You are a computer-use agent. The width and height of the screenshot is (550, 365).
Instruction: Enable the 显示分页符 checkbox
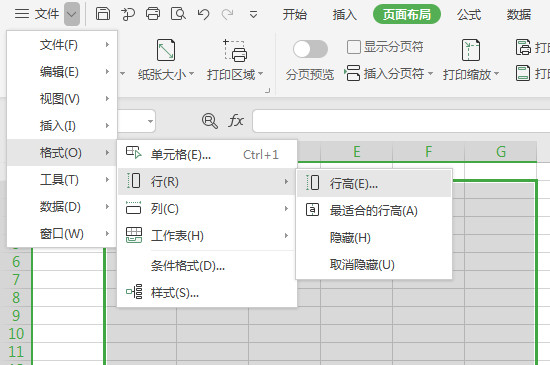click(354, 47)
